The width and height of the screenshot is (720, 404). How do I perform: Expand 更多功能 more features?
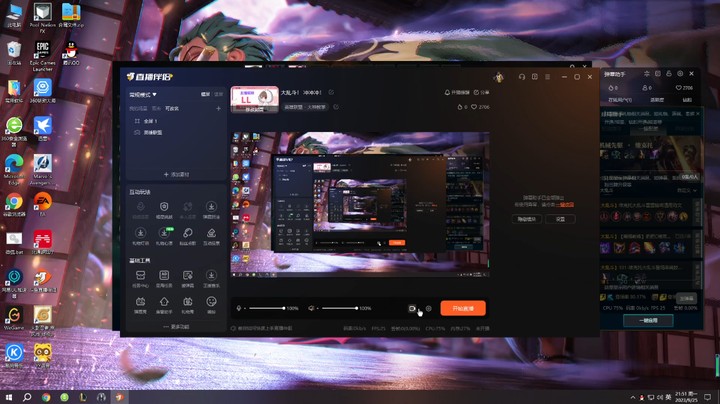[176, 327]
